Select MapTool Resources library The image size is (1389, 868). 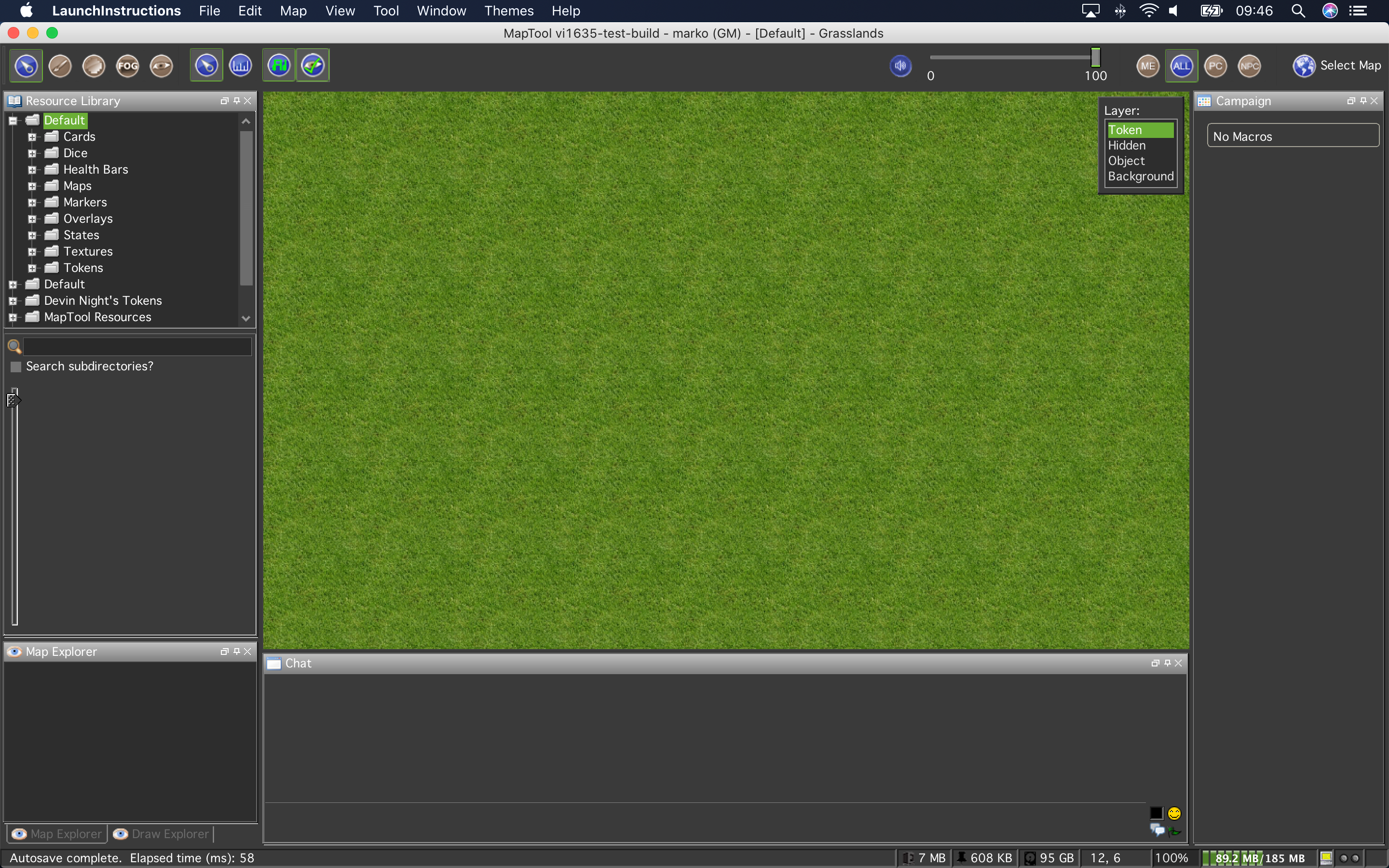(97, 317)
